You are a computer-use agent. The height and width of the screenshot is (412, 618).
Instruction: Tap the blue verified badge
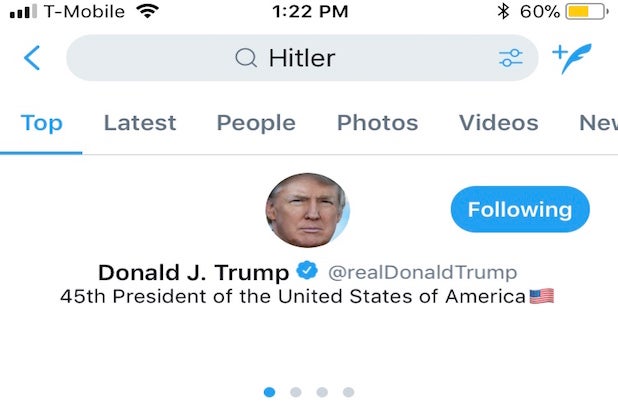click(307, 272)
